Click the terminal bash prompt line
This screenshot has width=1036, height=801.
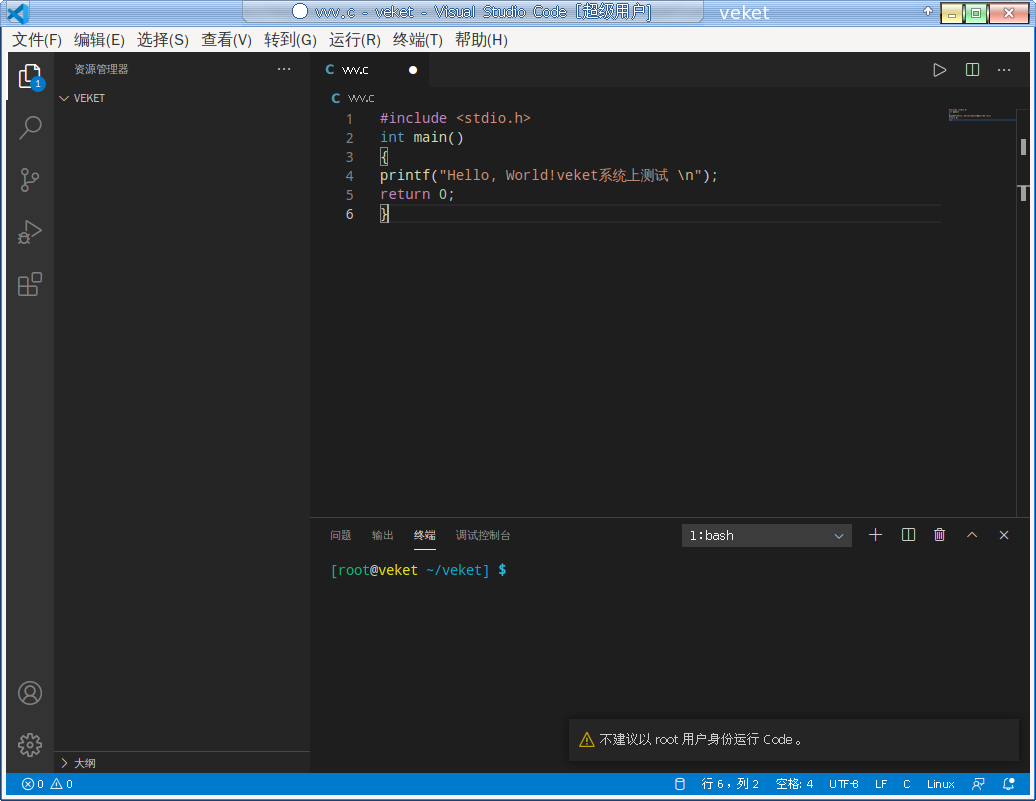[418, 570]
